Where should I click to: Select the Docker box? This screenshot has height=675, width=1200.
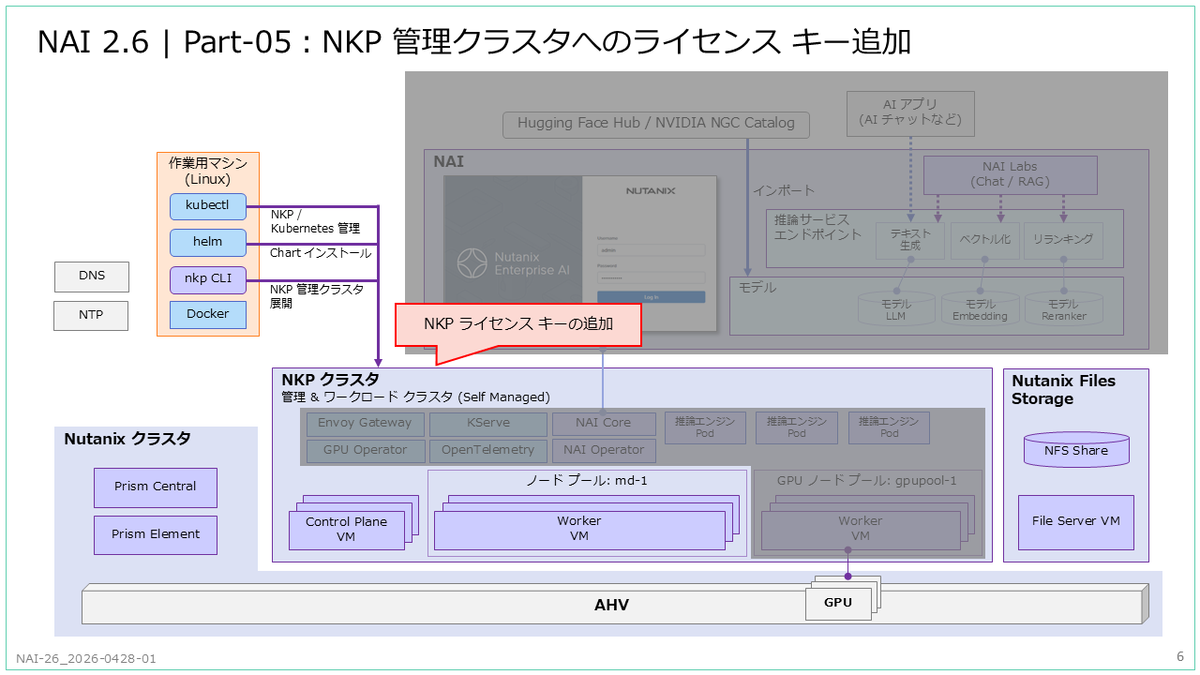click(x=208, y=314)
